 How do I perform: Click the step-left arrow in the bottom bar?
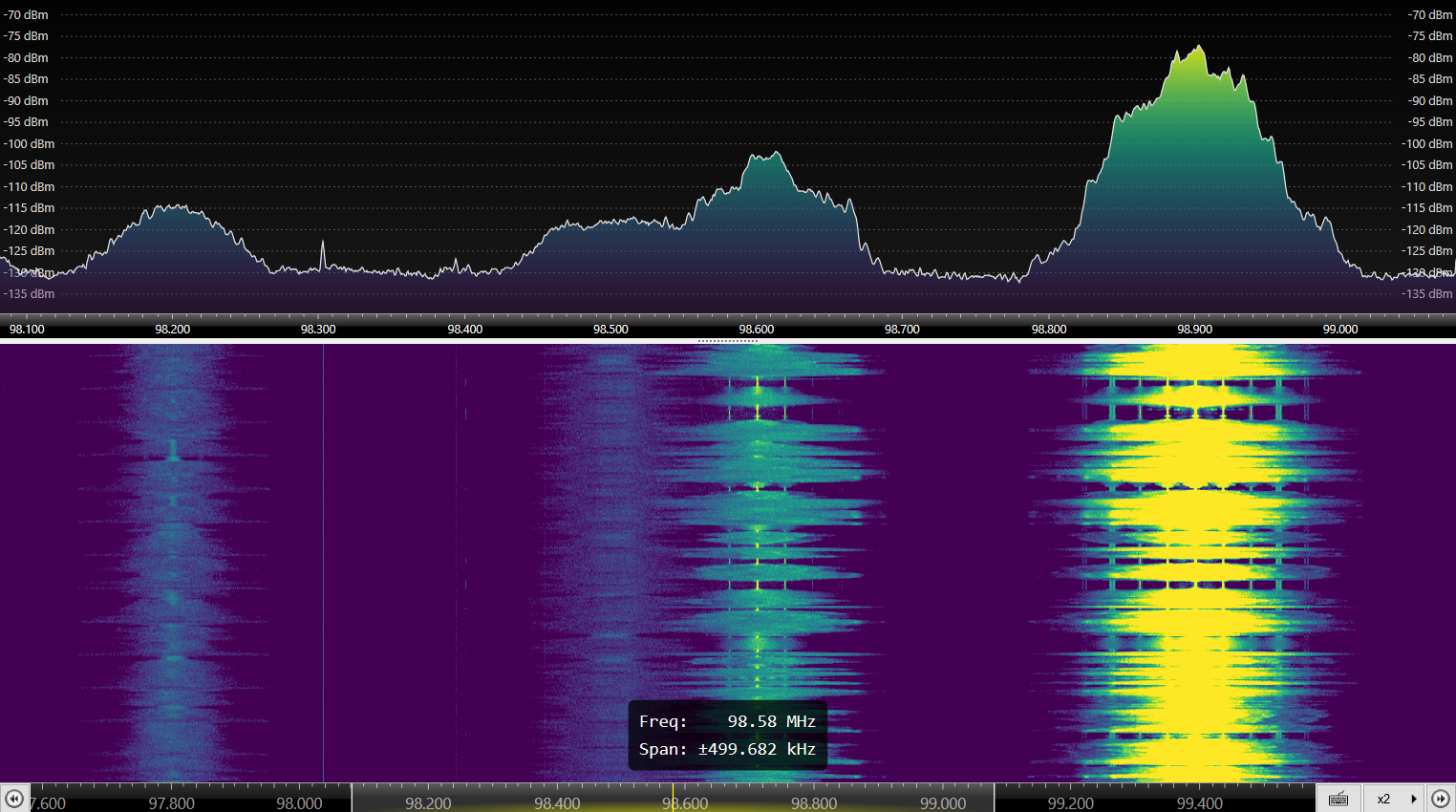[13, 799]
